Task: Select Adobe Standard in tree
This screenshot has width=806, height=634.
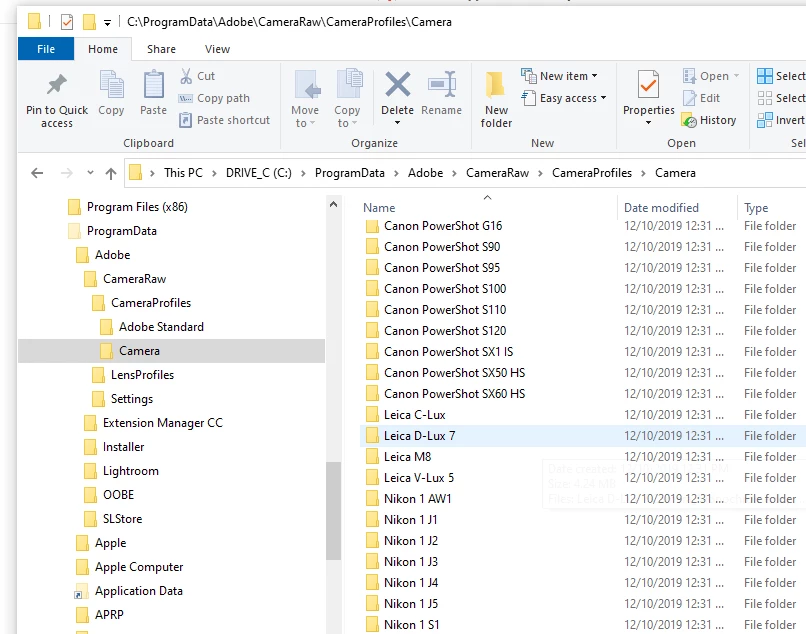Action: [x=161, y=327]
